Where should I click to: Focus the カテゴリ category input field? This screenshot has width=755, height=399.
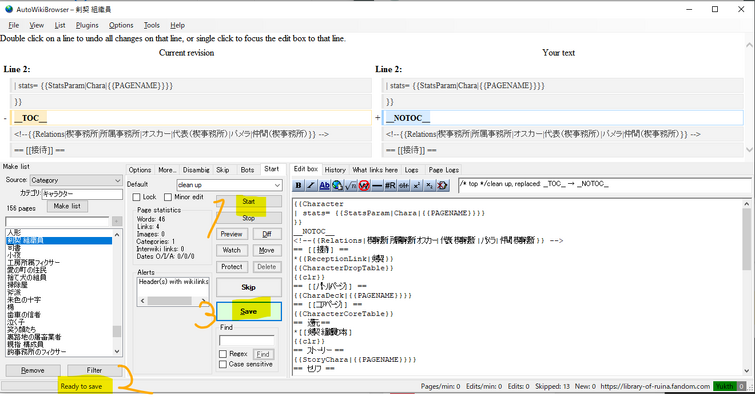[x=82, y=194]
